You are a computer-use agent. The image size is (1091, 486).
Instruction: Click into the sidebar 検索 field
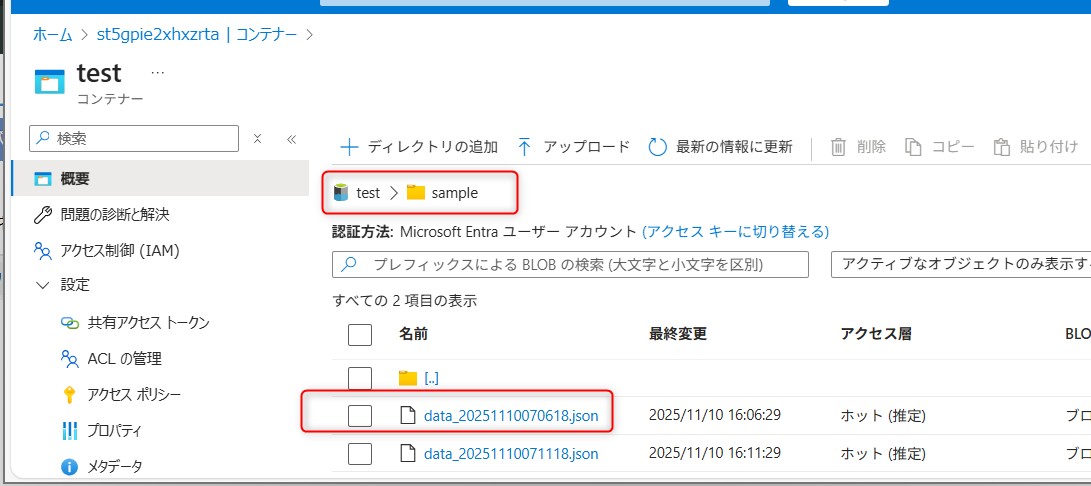coord(134,139)
